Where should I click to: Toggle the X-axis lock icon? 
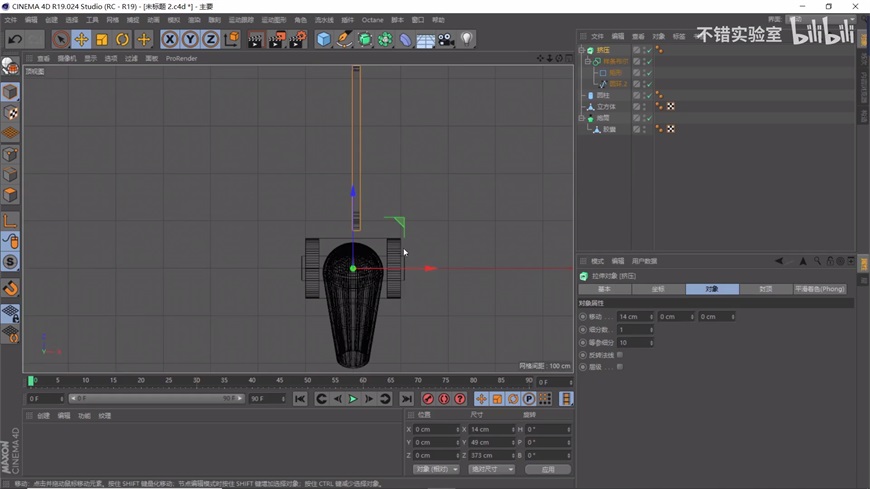tap(170, 39)
